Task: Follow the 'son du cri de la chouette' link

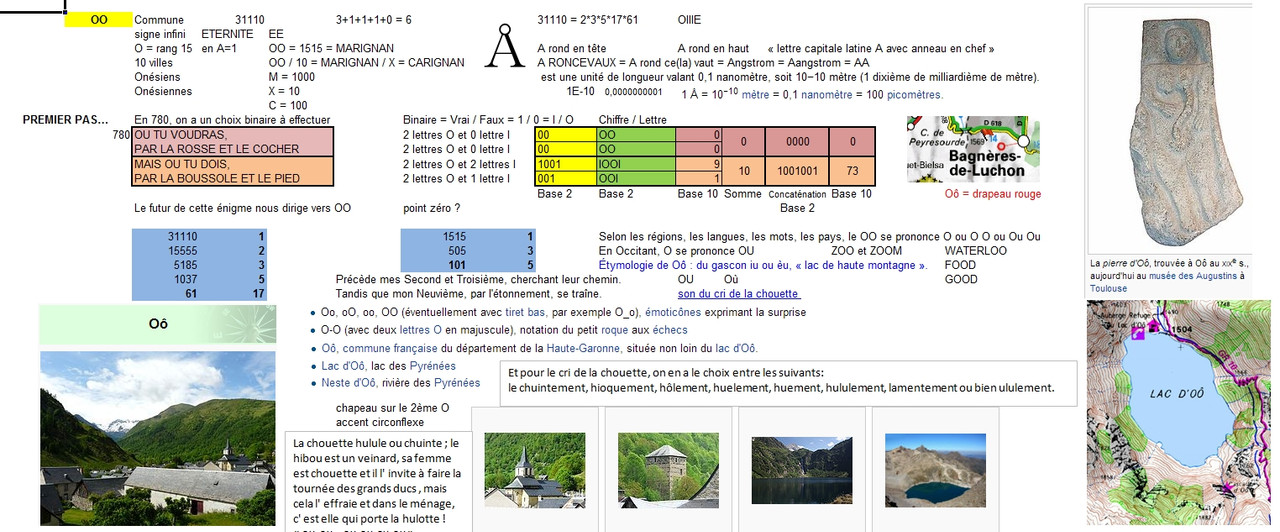Action: coord(738,294)
